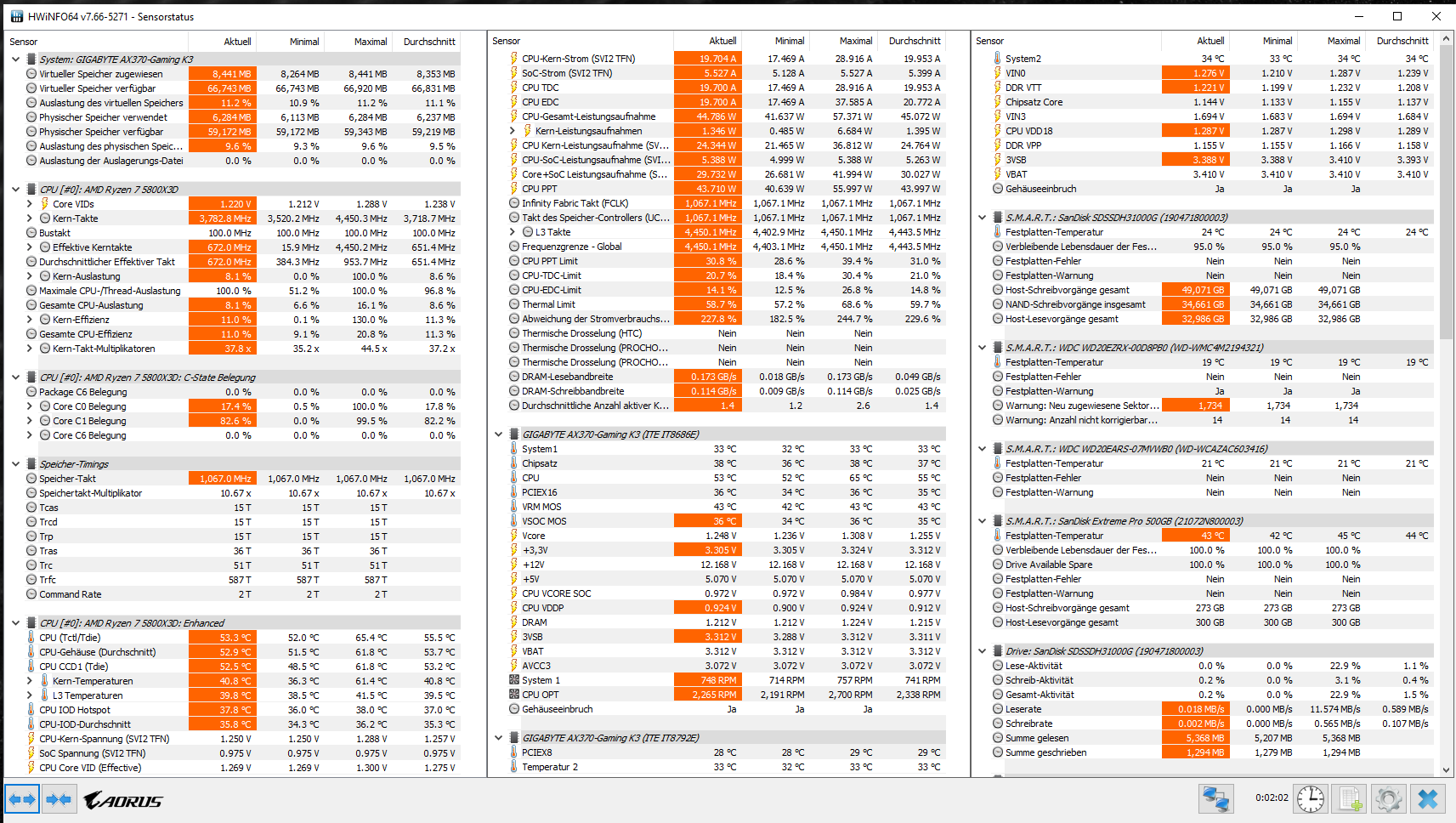The image size is (1456, 823).
Task: Click the scroll up arrow on right scrollbar
Action: coord(1448,38)
